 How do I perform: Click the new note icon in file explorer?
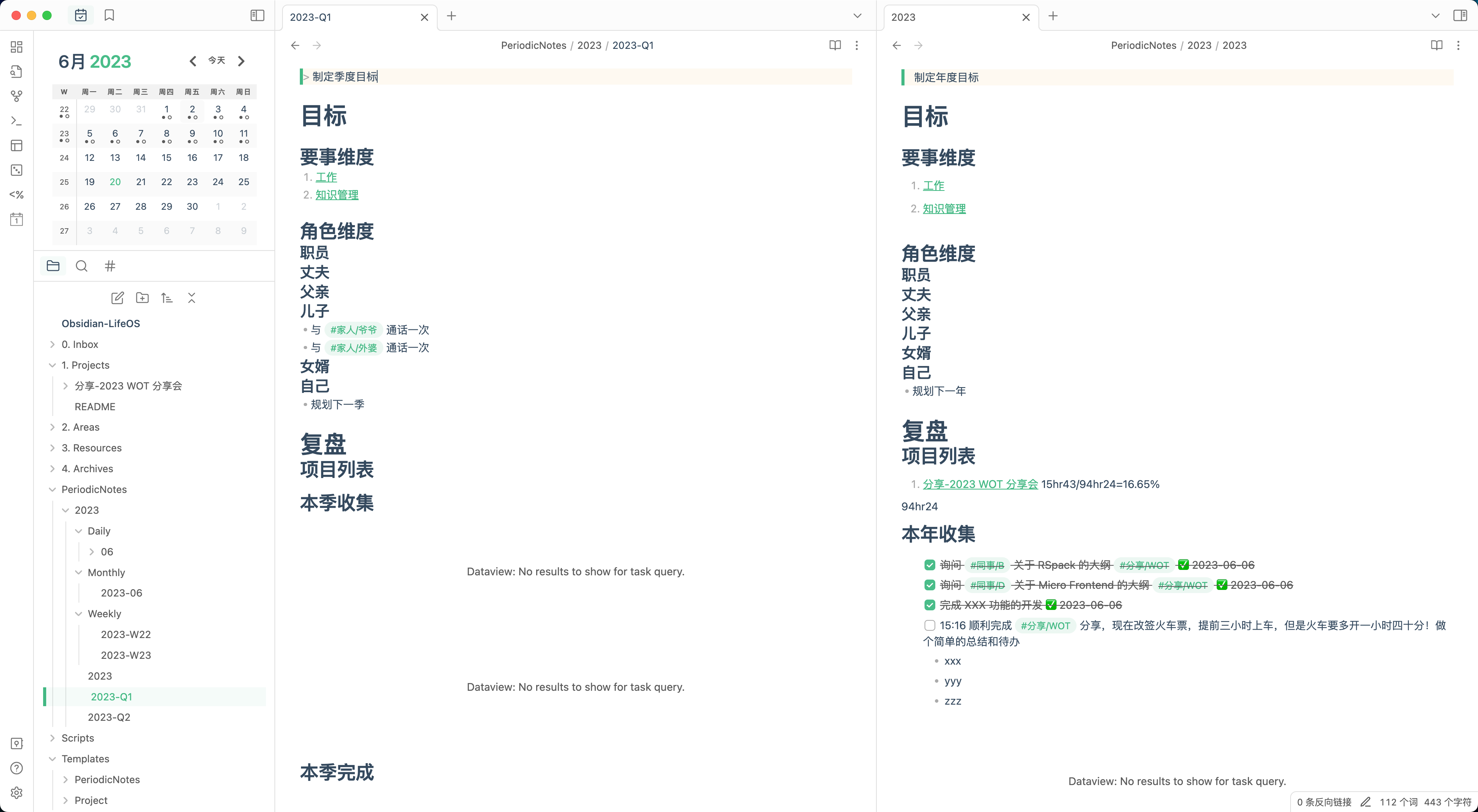click(x=117, y=298)
